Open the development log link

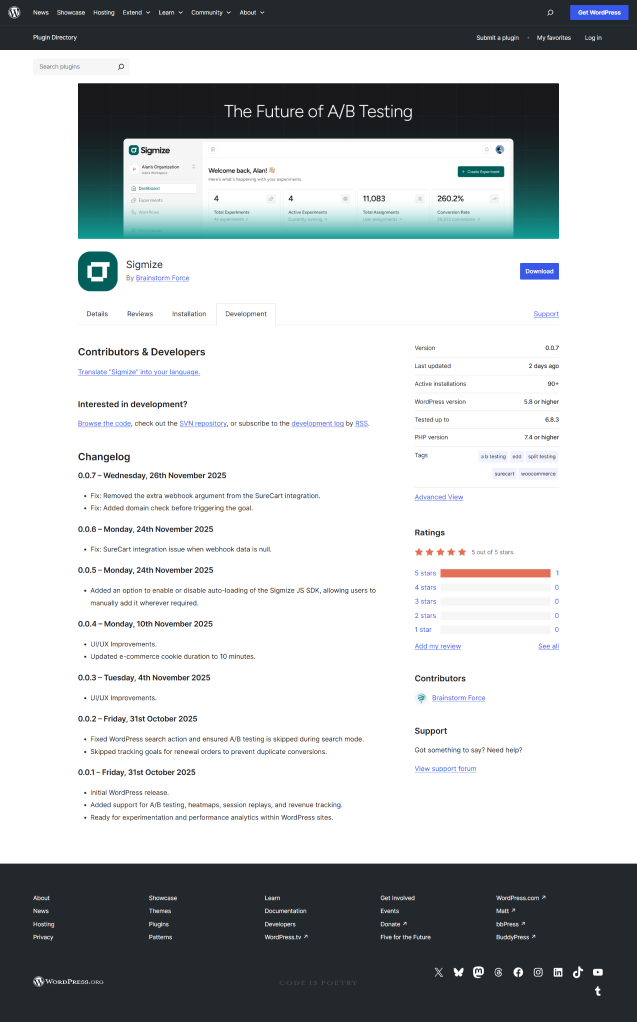point(318,424)
